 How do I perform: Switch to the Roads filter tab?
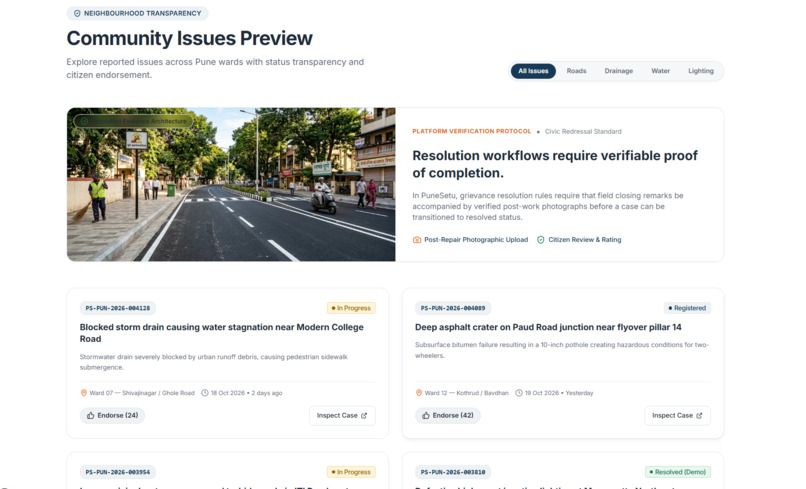[x=576, y=71]
